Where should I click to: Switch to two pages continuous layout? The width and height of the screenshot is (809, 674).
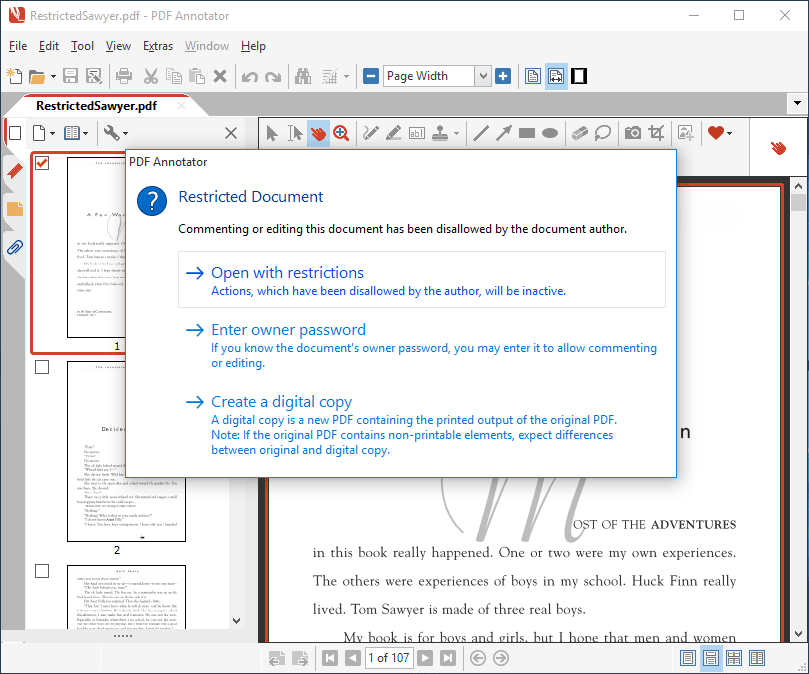(734, 658)
